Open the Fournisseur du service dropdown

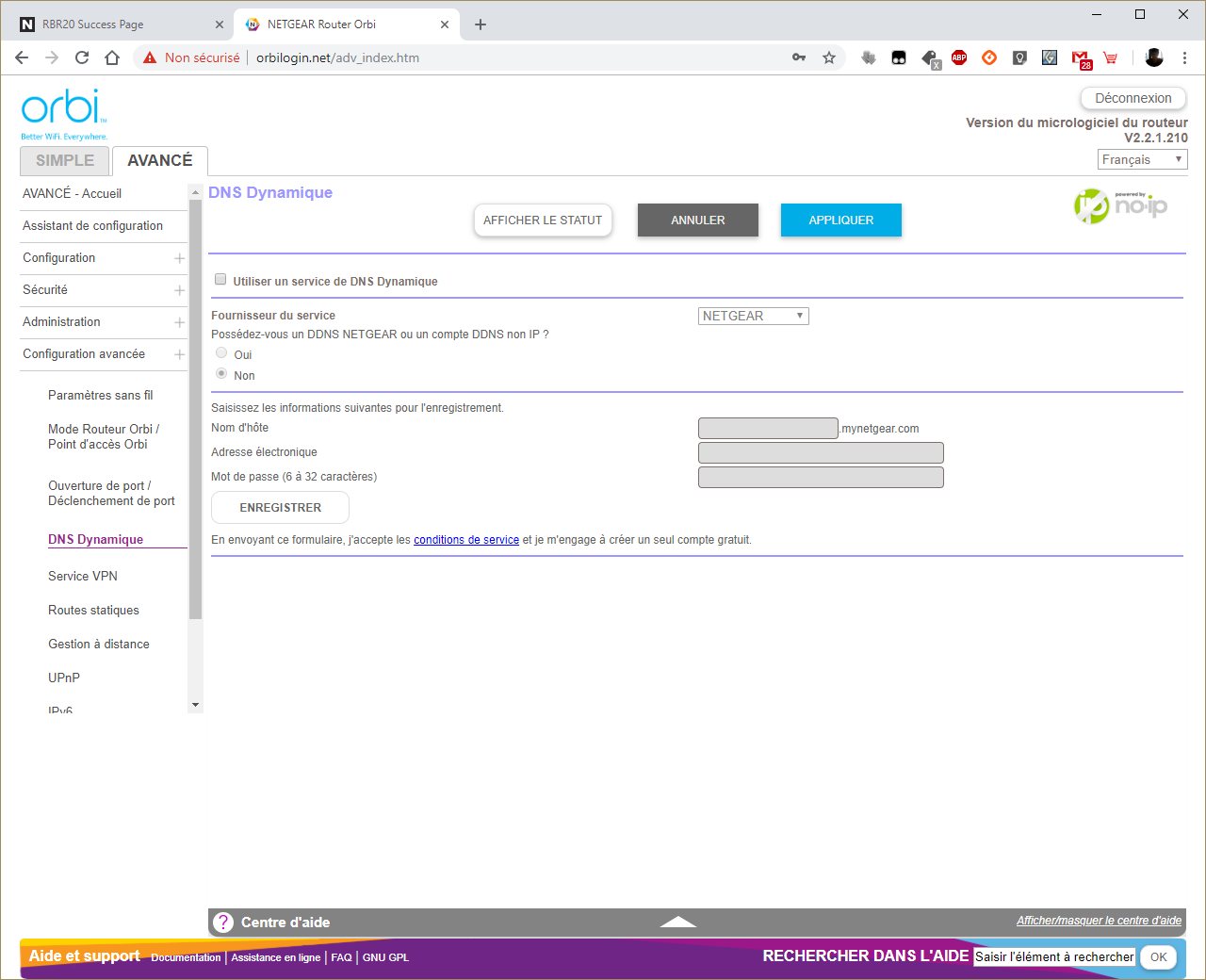click(754, 316)
